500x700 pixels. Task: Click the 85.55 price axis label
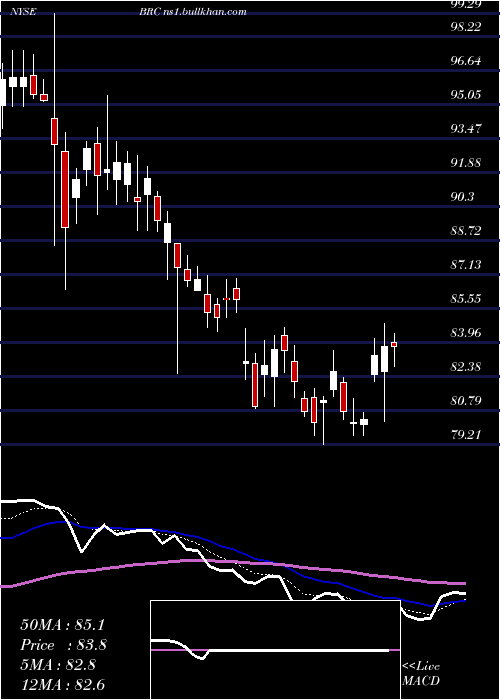tap(464, 299)
